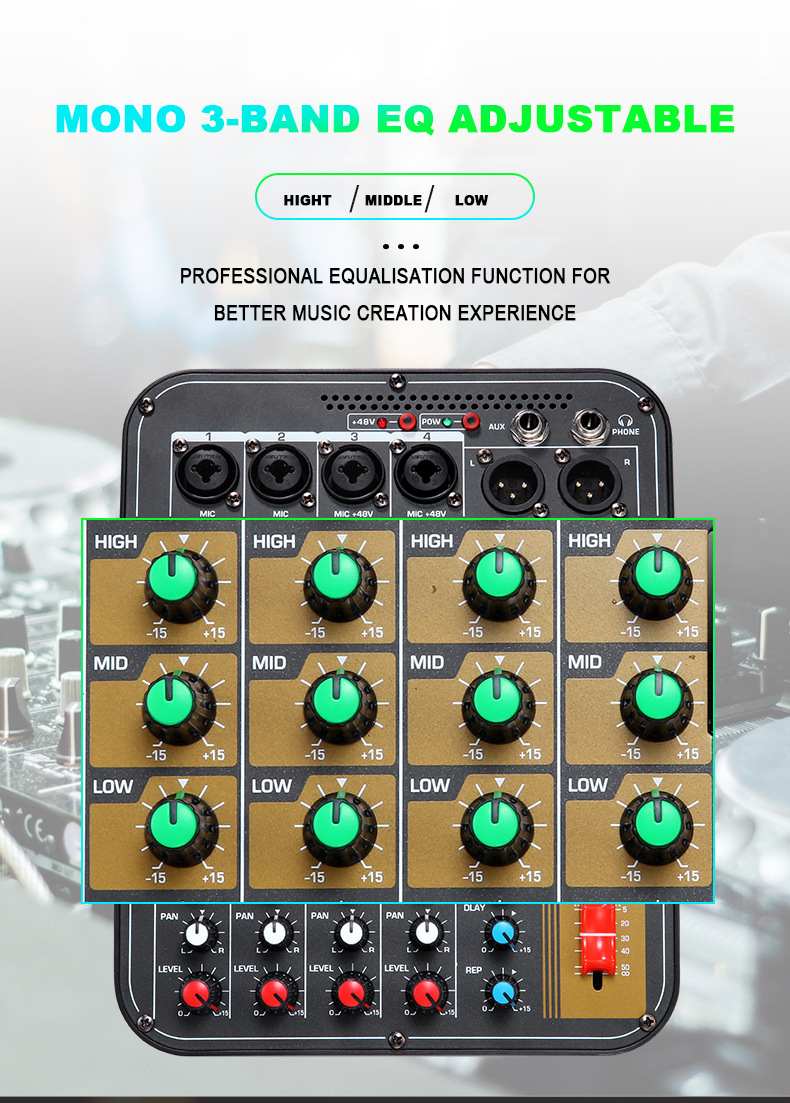This screenshot has width=790, height=1103.
Task: Click the MID EQ knob in the leftmost column
Action: (x=178, y=707)
